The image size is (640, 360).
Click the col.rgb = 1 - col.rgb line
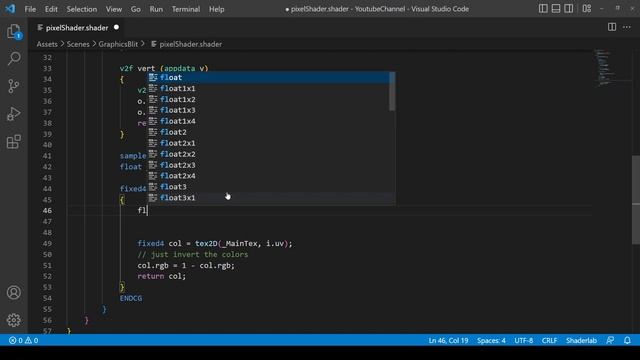pyautogui.click(x=186, y=266)
